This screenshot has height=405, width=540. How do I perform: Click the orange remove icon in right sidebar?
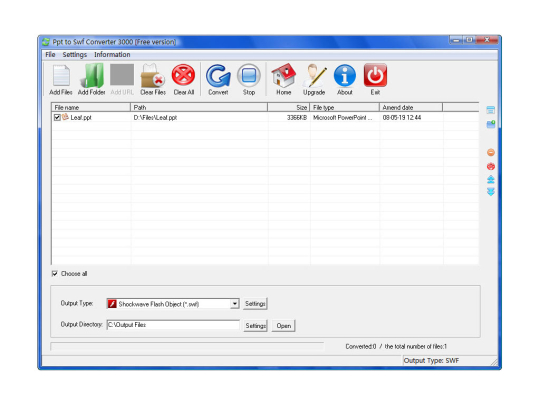click(x=491, y=152)
